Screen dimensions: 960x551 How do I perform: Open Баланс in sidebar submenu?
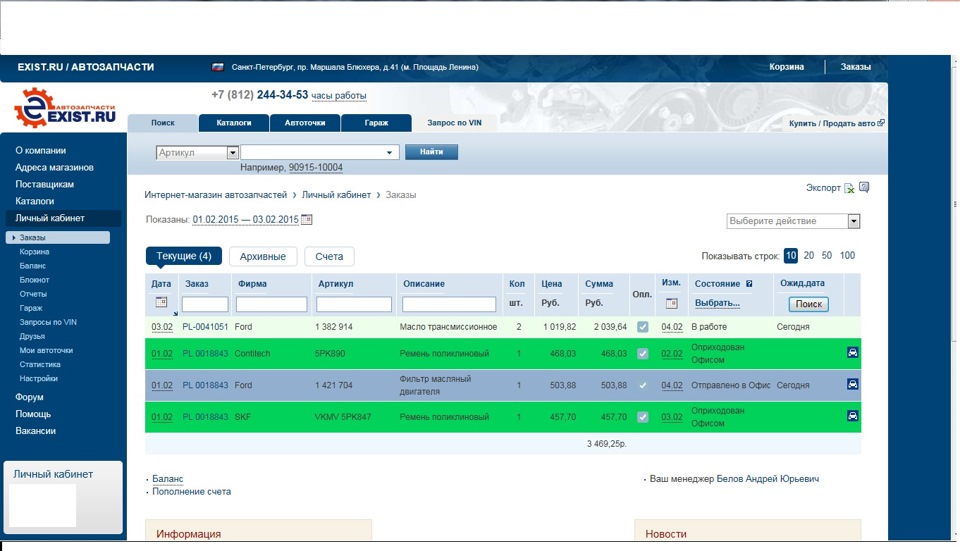32,266
